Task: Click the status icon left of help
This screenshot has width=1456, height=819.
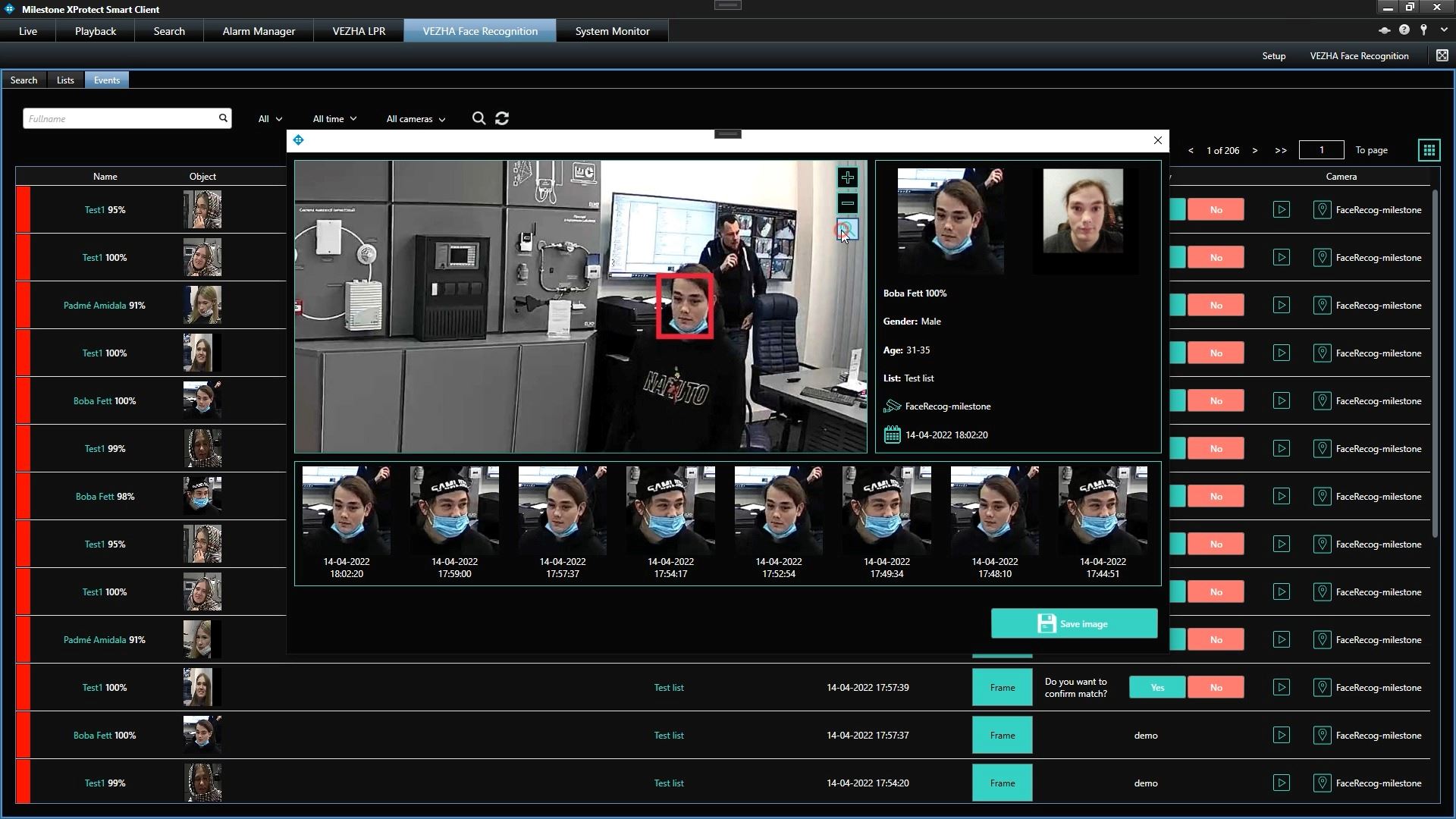Action: pyautogui.click(x=1384, y=30)
